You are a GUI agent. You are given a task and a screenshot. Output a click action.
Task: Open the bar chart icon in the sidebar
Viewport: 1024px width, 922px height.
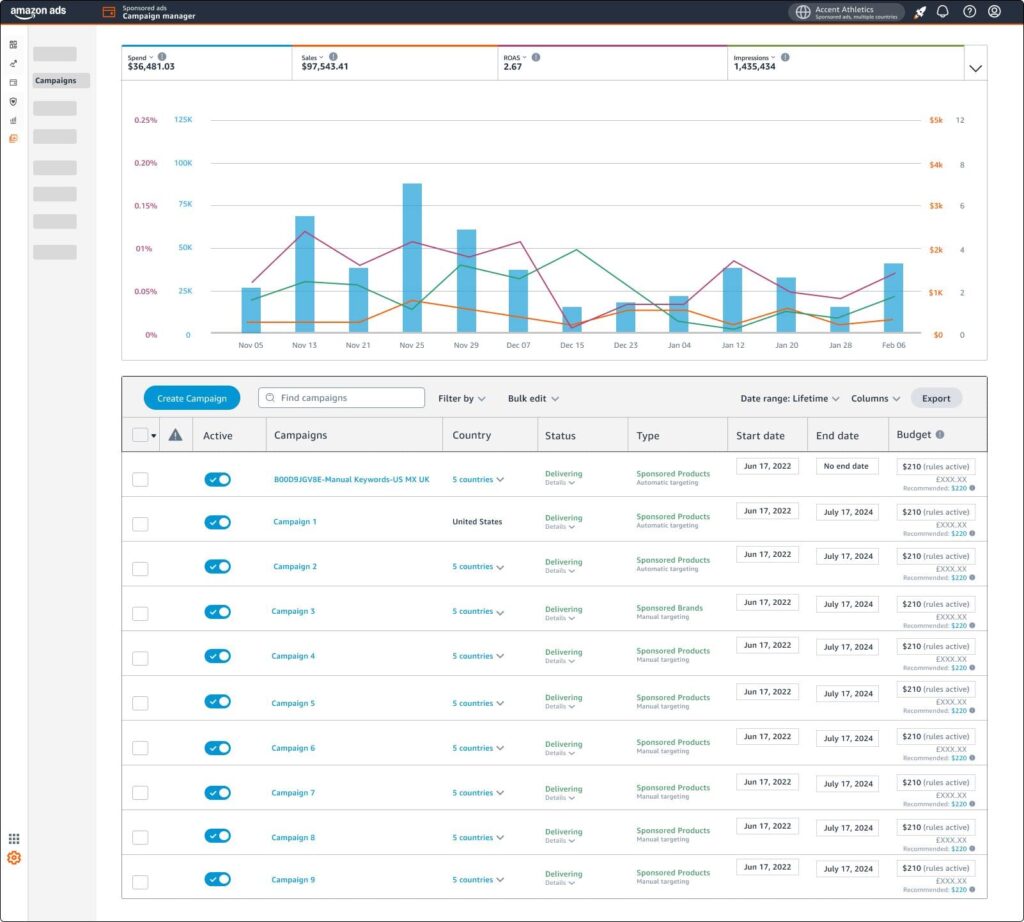tap(13, 120)
